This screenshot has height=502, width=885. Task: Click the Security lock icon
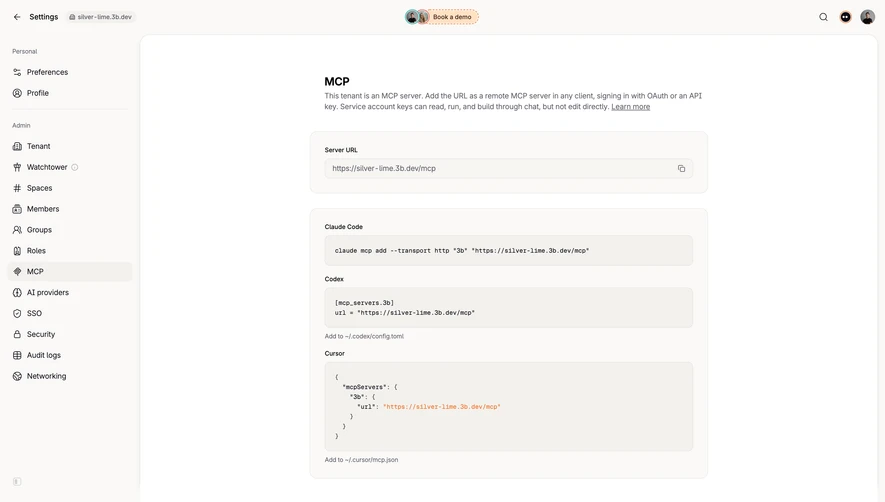tap(17, 334)
